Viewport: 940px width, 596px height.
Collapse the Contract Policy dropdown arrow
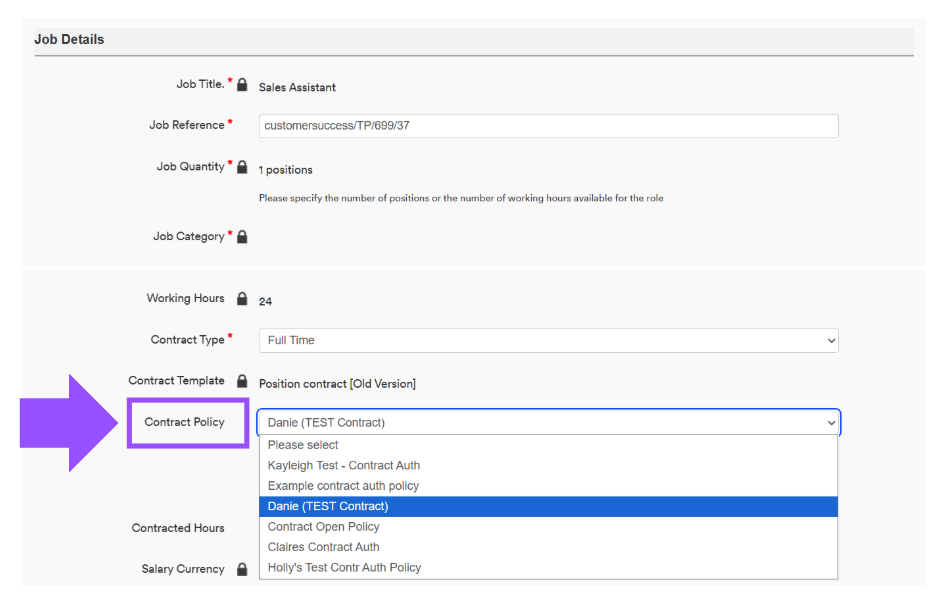coord(831,423)
